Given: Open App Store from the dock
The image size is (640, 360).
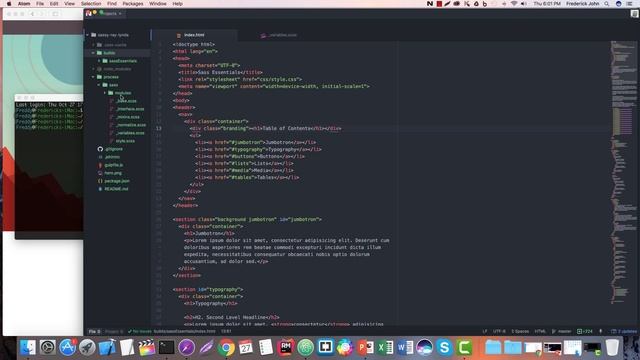Looking at the screenshot, I should pyautogui.click(x=67, y=348).
